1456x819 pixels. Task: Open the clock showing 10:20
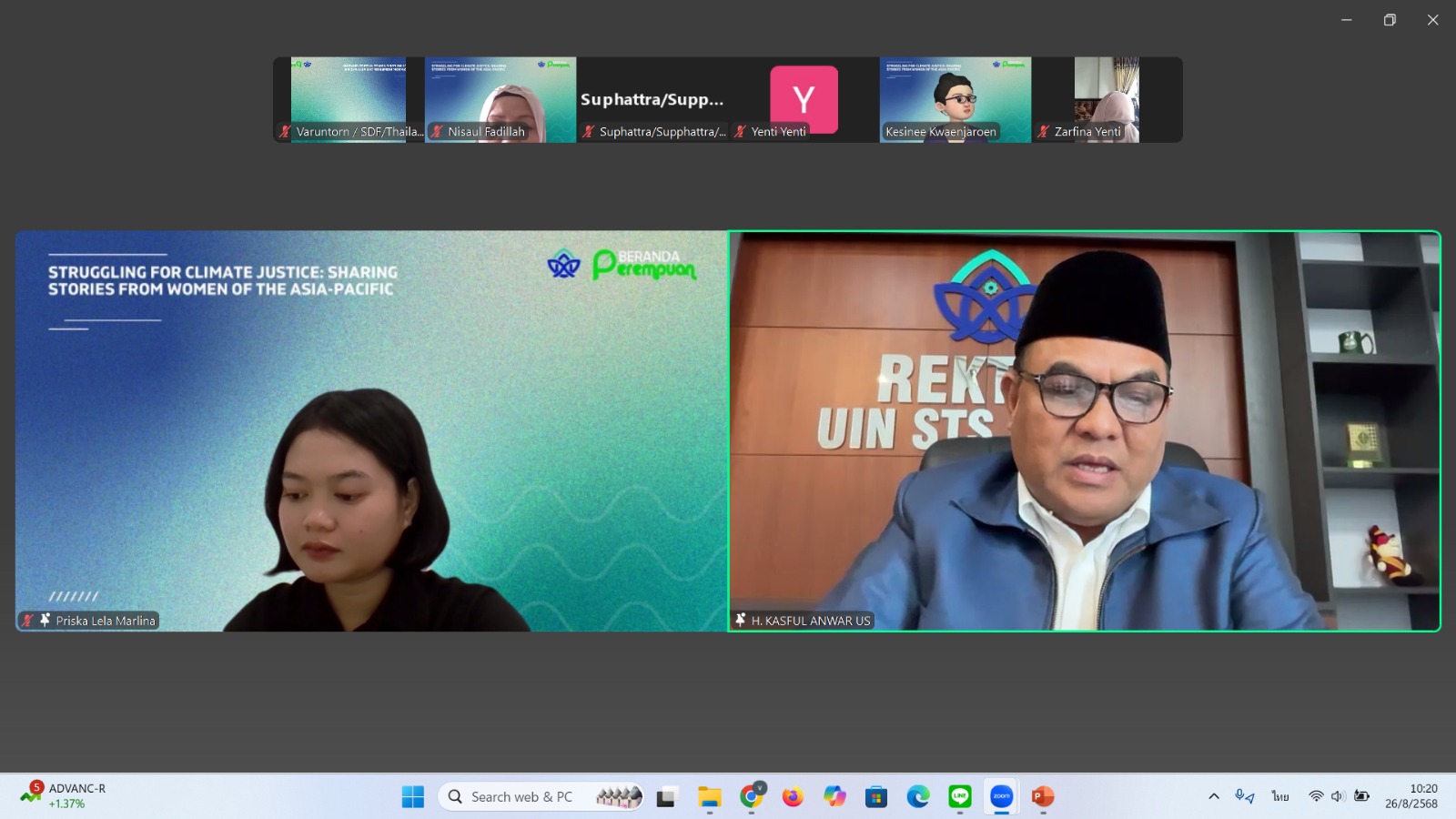[1411, 796]
